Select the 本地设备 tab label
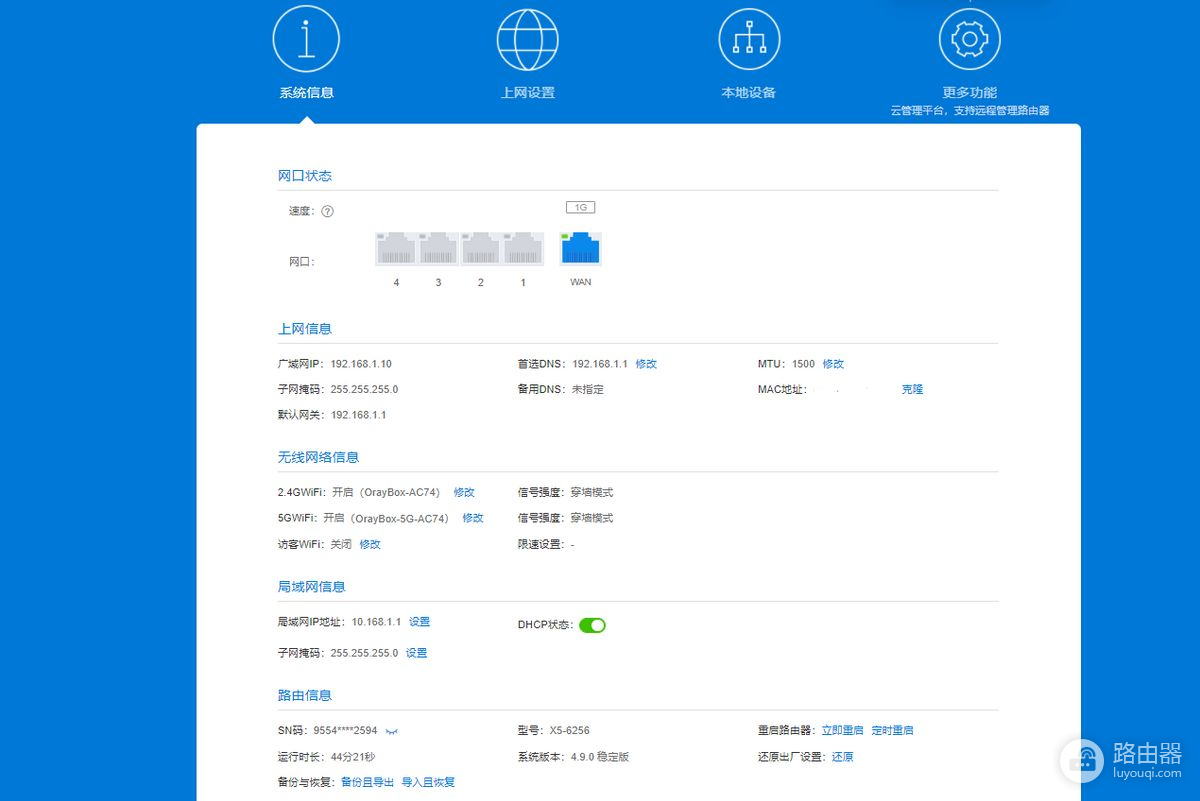 click(748, 93)
